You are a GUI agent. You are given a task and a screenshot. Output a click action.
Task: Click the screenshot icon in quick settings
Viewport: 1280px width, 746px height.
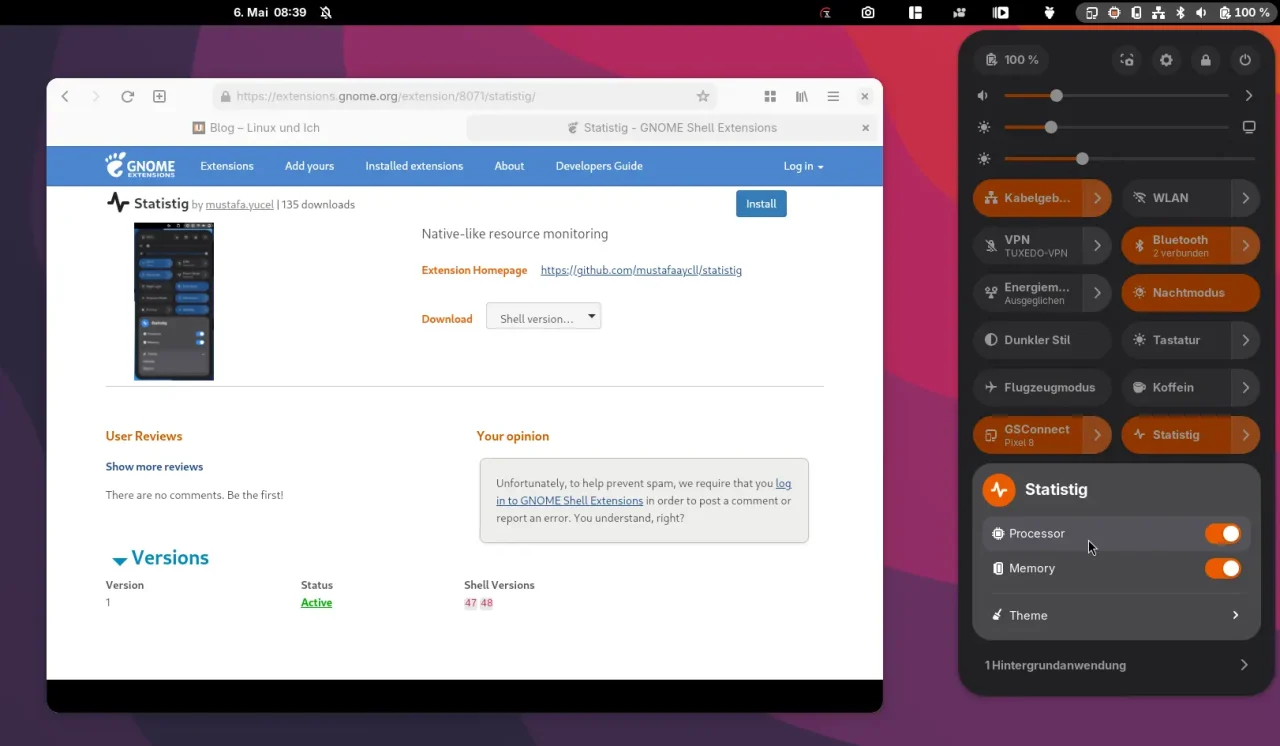tap(1127, 60)
